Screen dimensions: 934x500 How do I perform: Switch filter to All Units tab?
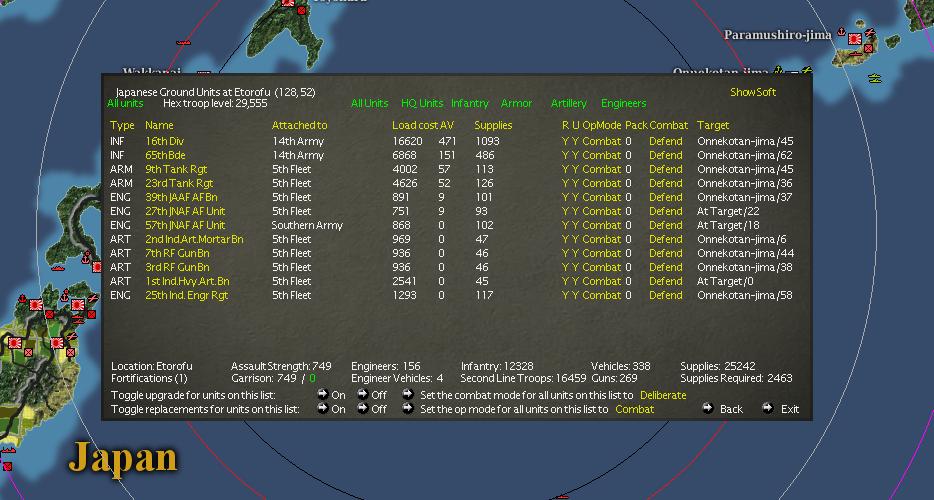(x=369, y=103)
